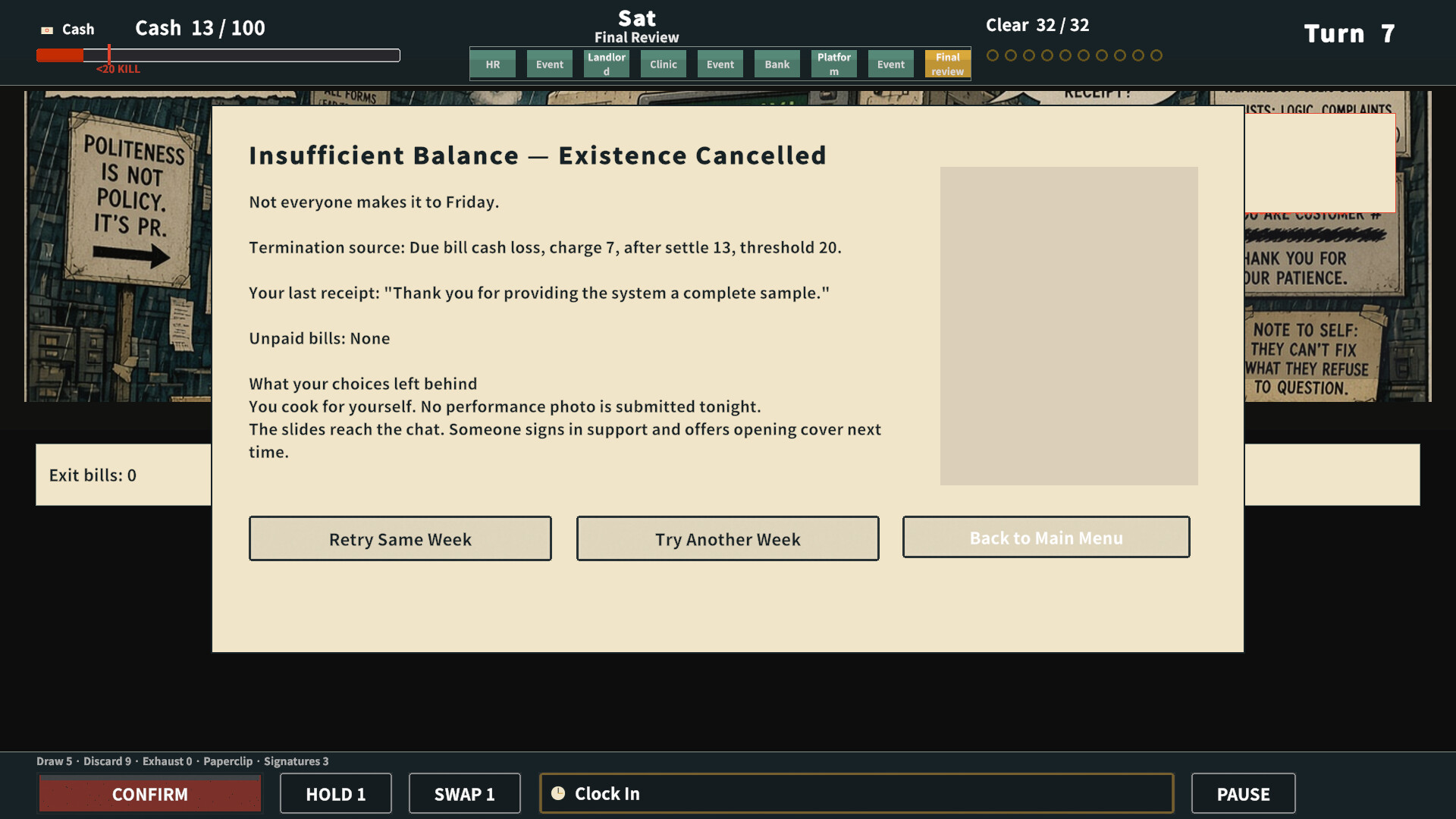Screen dimensions: 1456x819
Task: Click the Exit bills panel
Action: coord(123,475)
